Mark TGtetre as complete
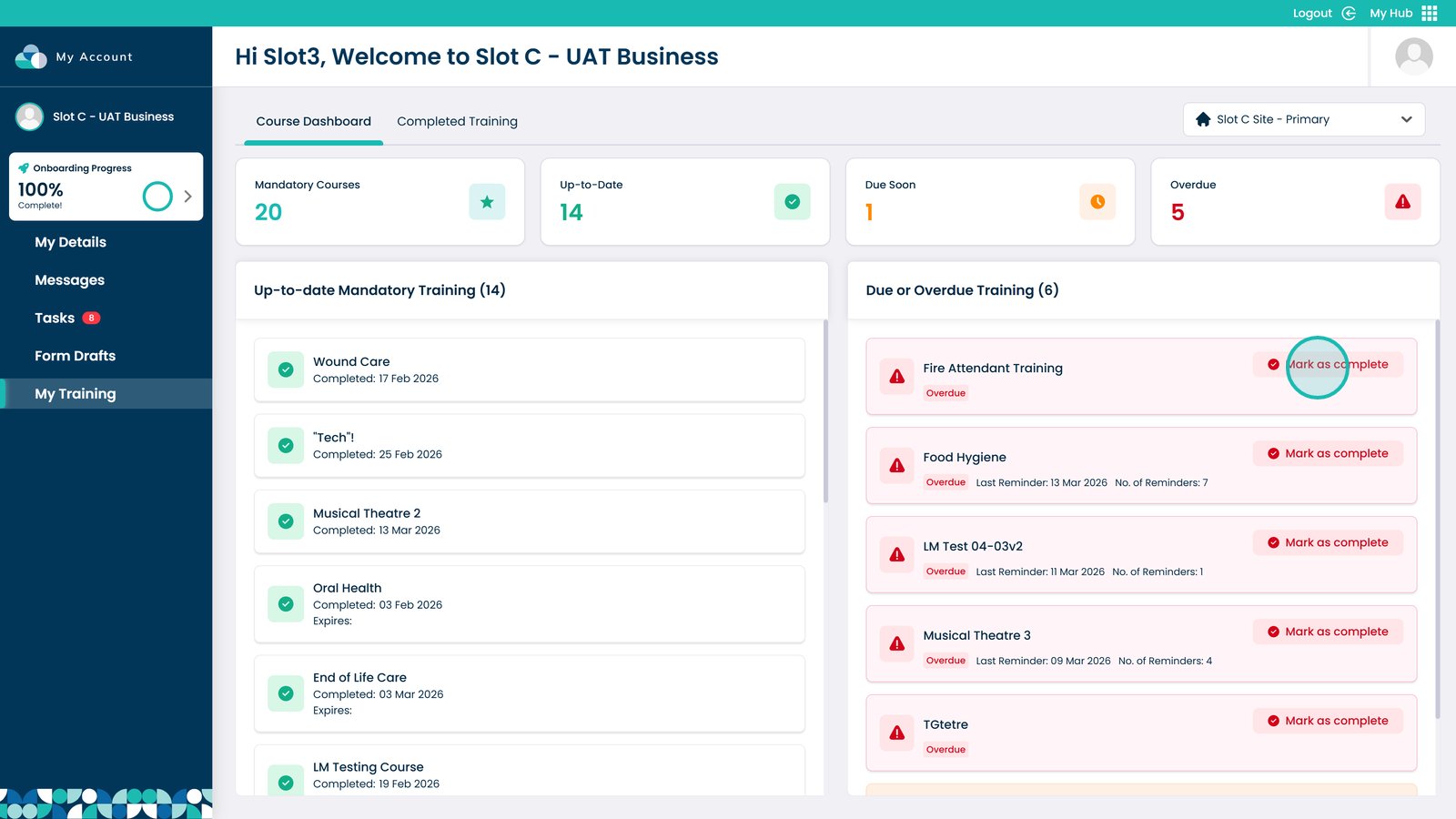 1328,721
